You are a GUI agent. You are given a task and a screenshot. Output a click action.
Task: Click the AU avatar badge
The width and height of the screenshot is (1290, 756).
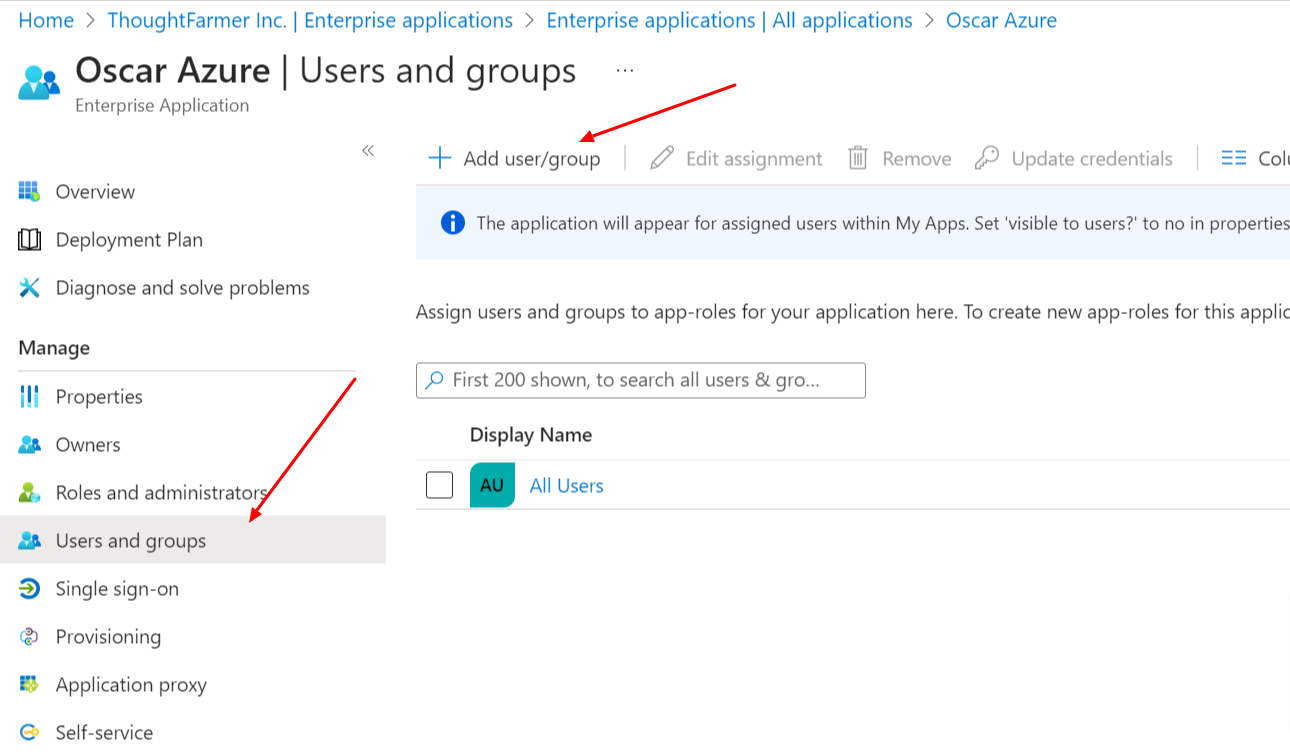coord(492,485)
